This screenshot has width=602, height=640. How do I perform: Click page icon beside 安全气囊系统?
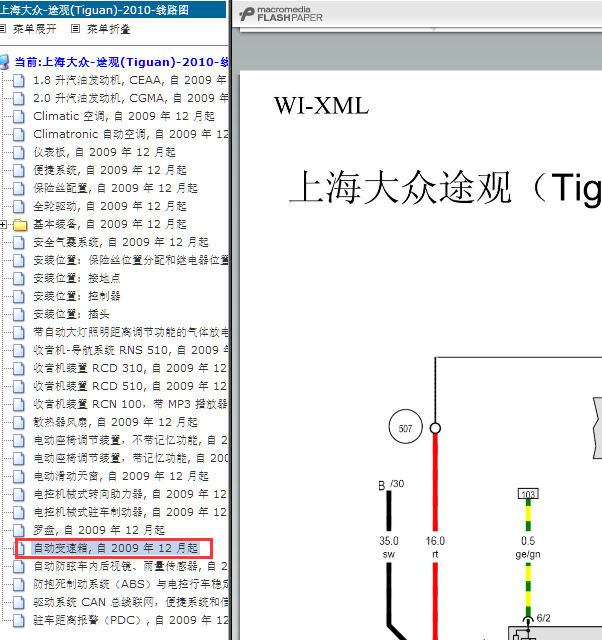tap(18, 242)
